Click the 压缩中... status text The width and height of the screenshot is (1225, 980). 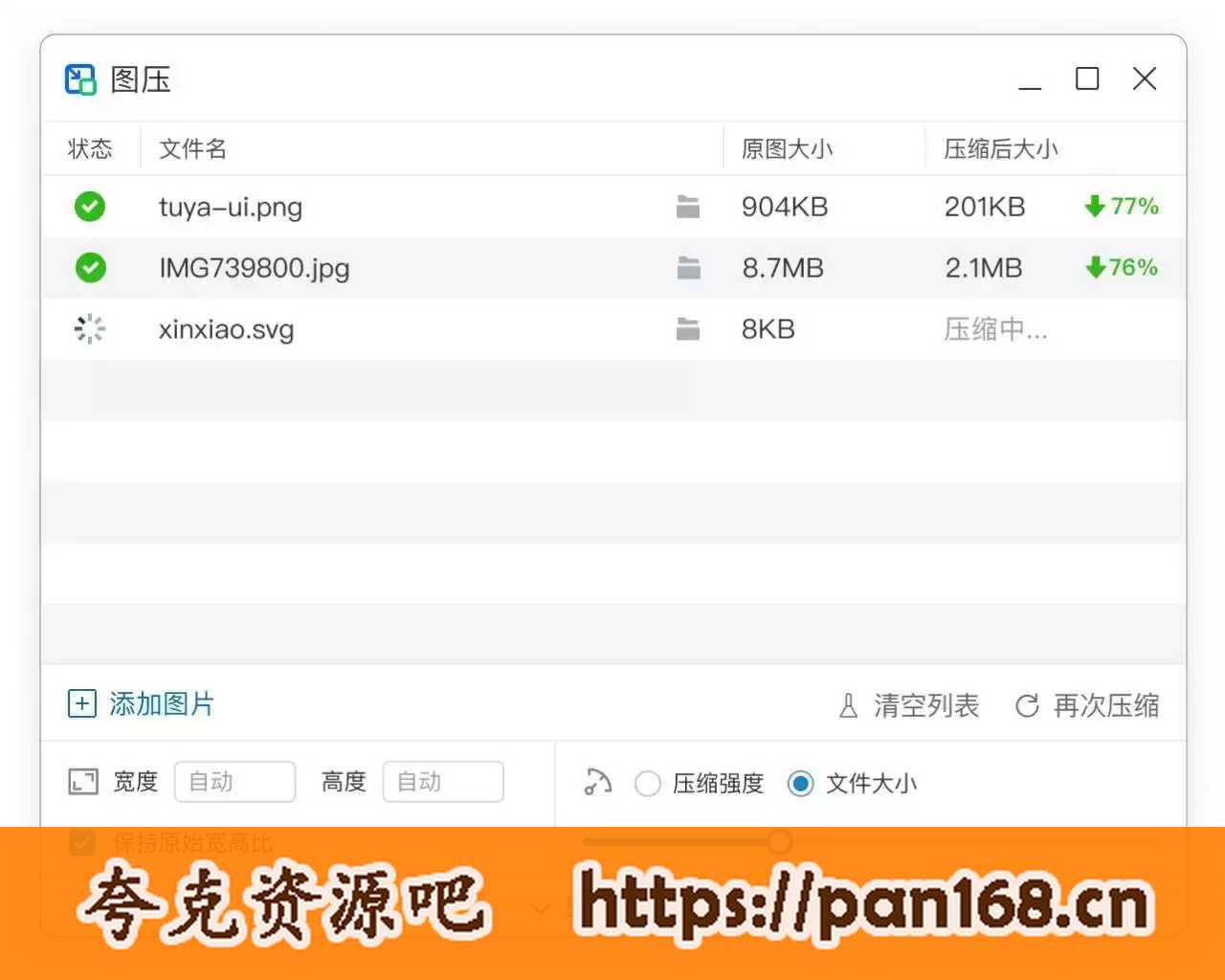pyautogui.click(x=995, y=329)
